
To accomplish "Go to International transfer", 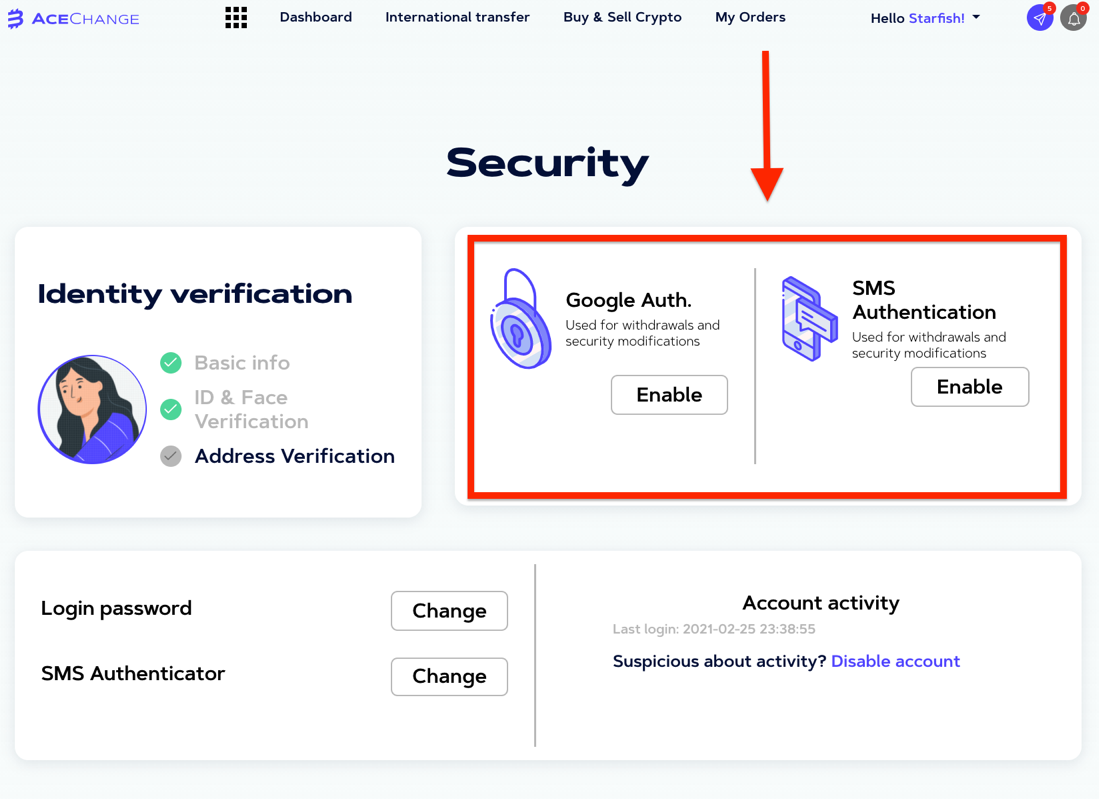I will point(458,17).
